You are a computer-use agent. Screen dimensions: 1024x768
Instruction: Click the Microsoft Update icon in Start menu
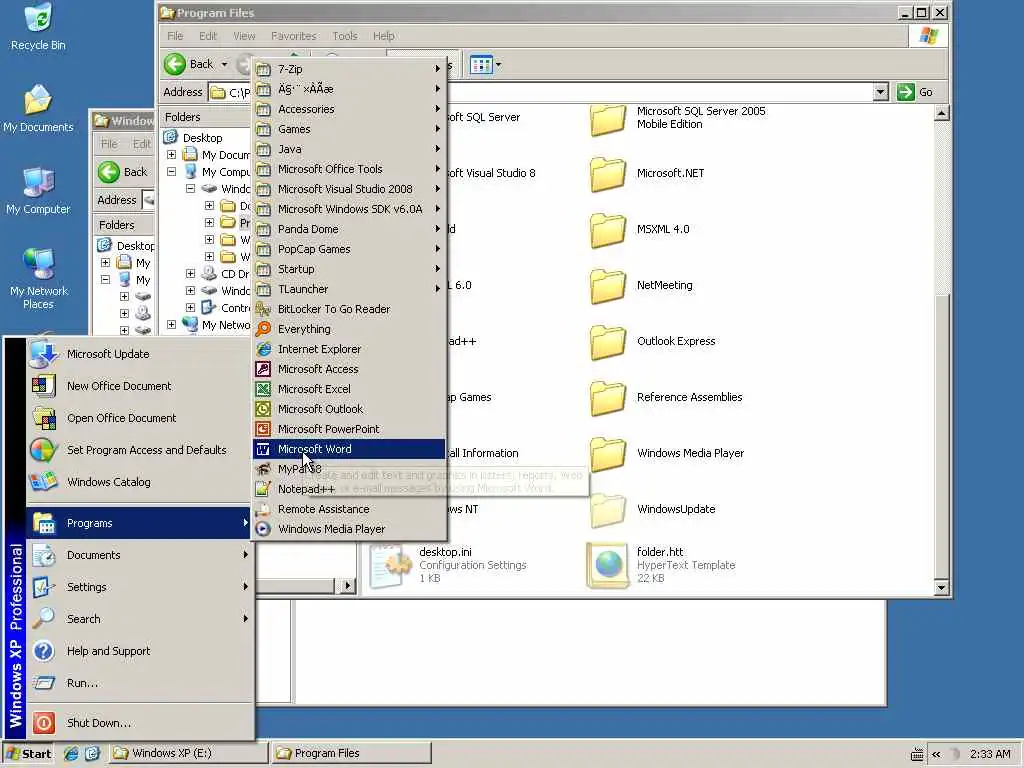[x=43, y=354]
